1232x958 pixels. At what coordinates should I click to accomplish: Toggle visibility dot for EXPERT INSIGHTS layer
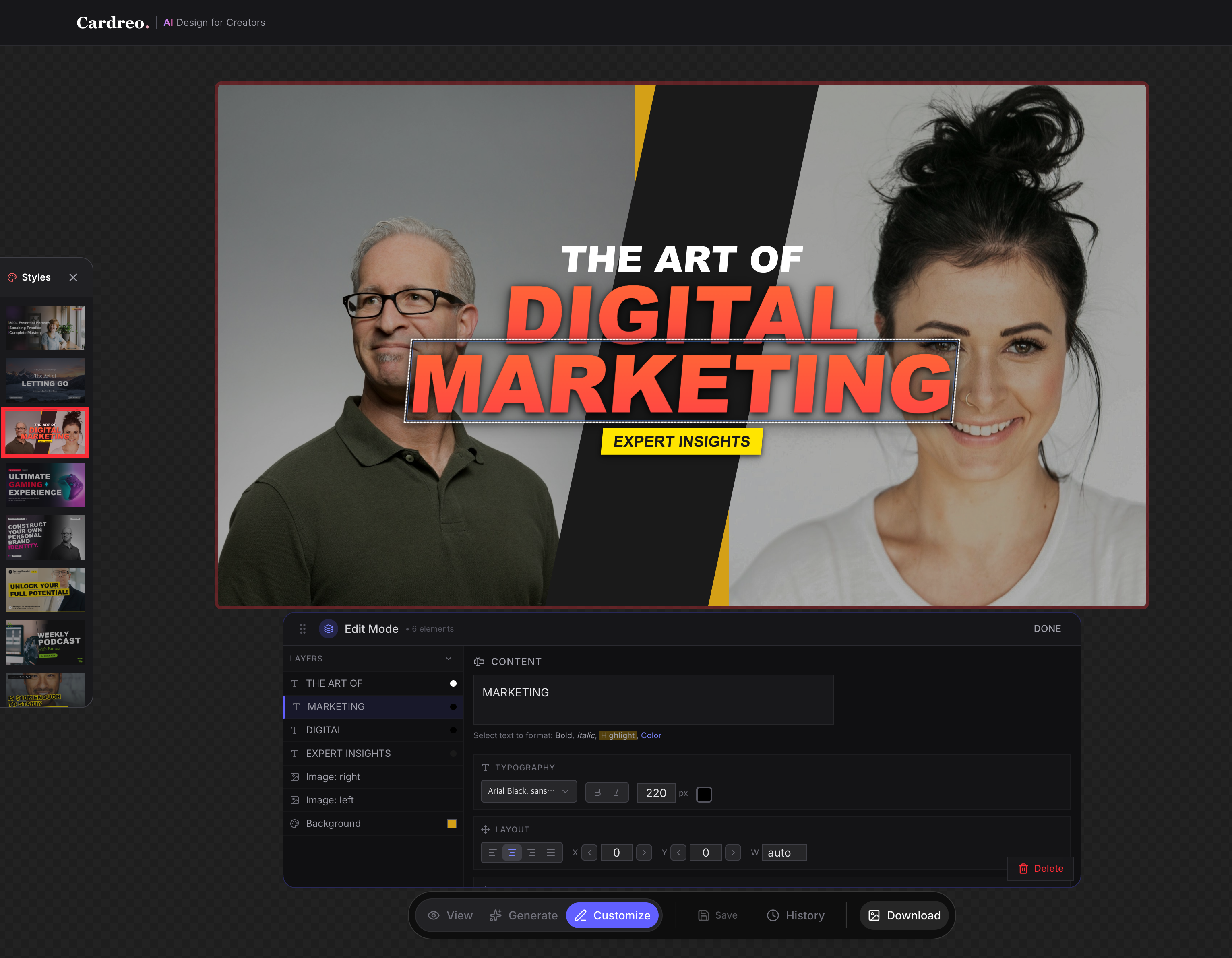tap(453, 753)
